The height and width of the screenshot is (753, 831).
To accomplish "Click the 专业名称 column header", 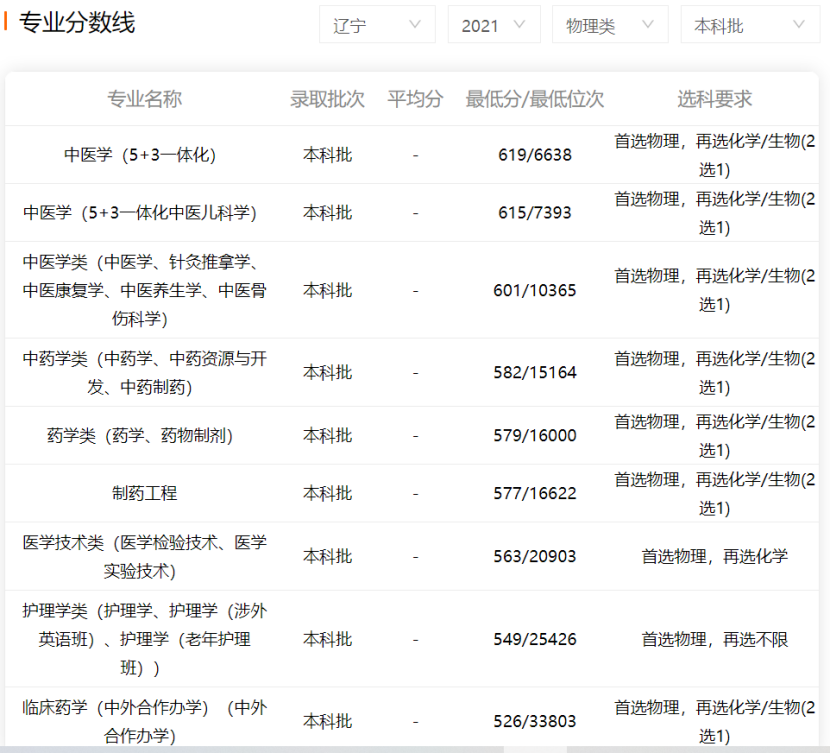I will tap(144, 99).
